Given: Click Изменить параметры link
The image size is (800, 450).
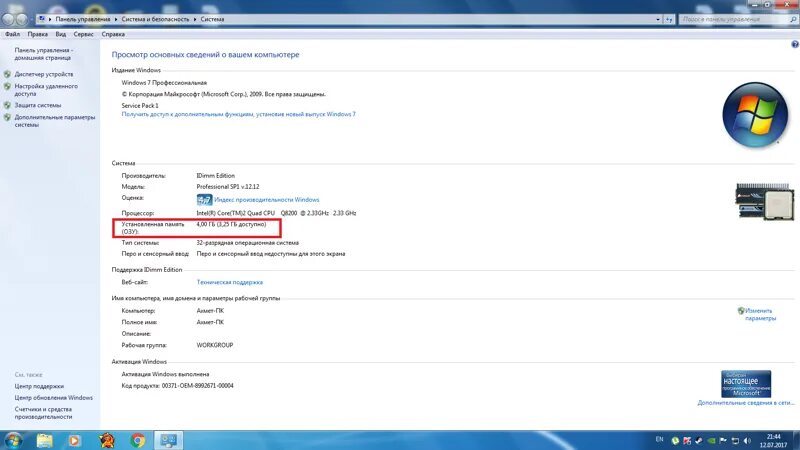Looking at the screenshot, I should tap(760, 314).
